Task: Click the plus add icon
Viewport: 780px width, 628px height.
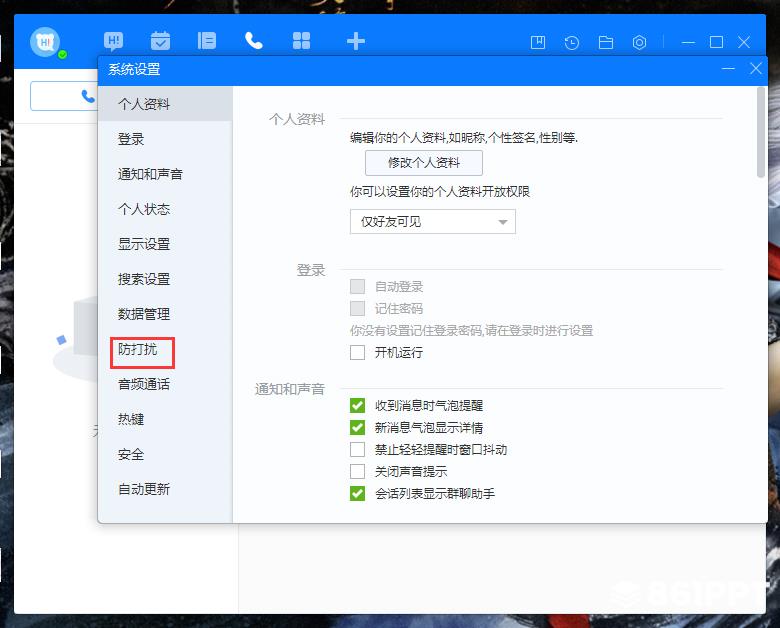Action: pos(356,41)
